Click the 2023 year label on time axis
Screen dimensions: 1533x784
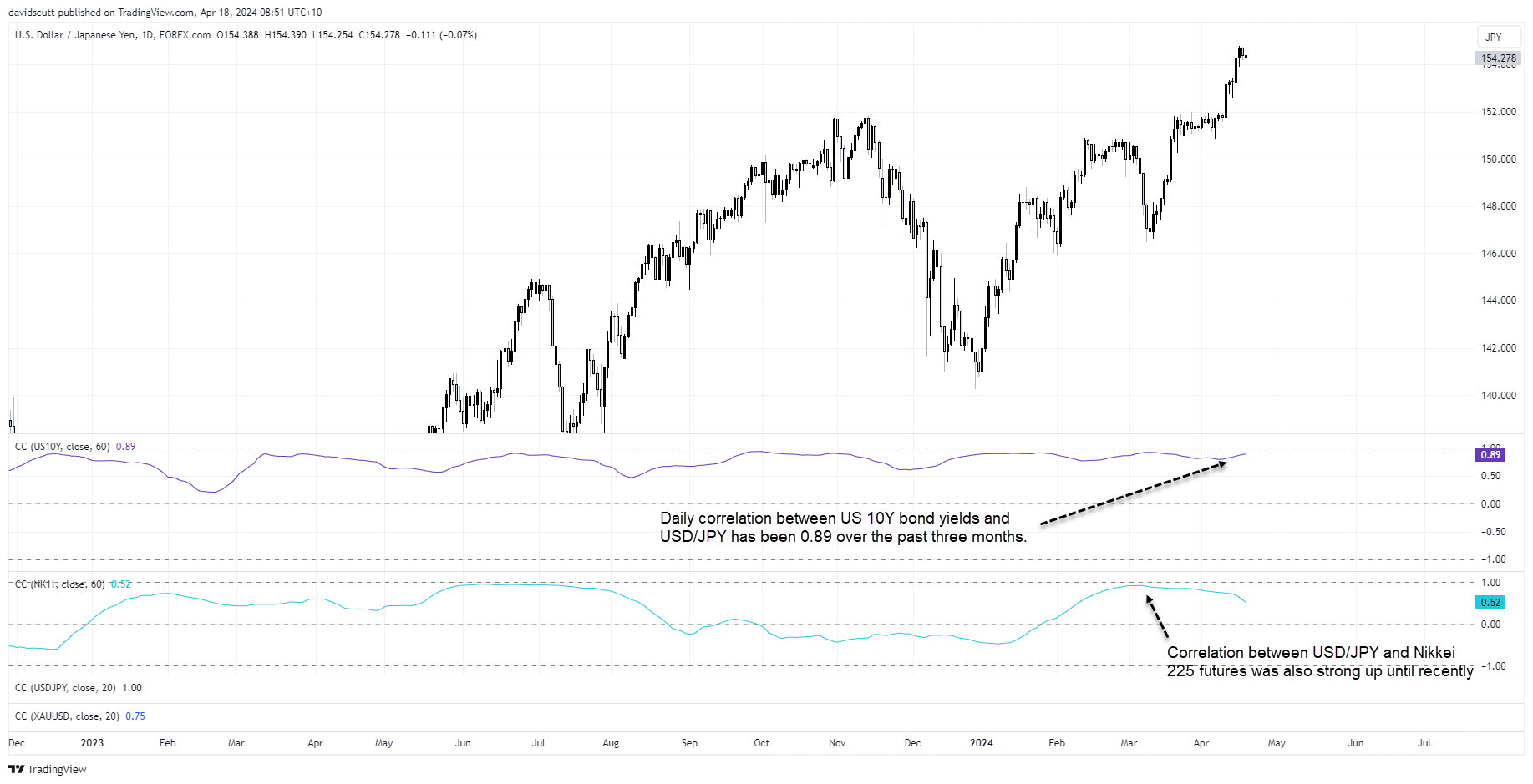coord(92,743)
